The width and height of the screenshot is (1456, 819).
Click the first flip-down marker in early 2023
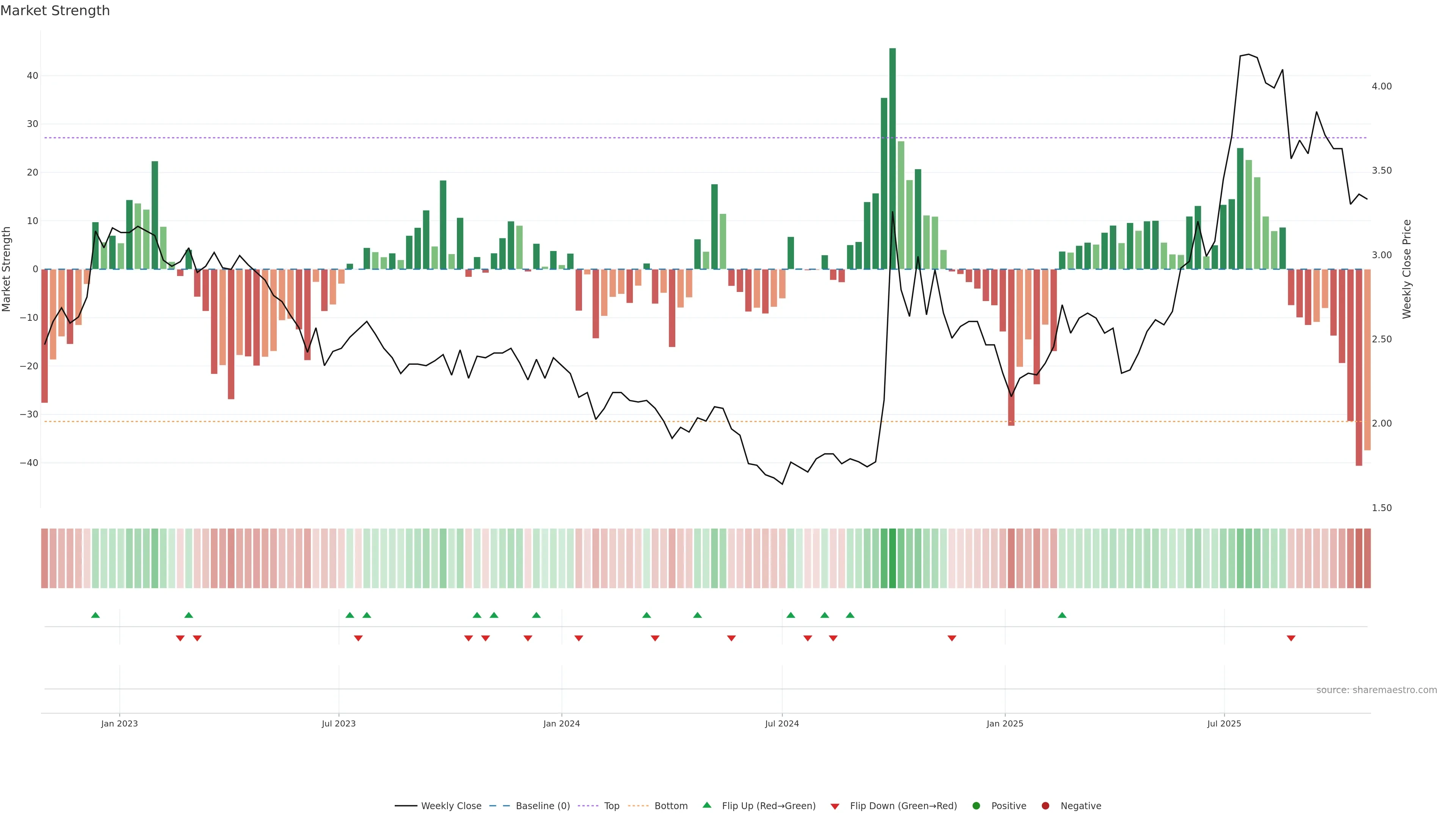[180, 638]
